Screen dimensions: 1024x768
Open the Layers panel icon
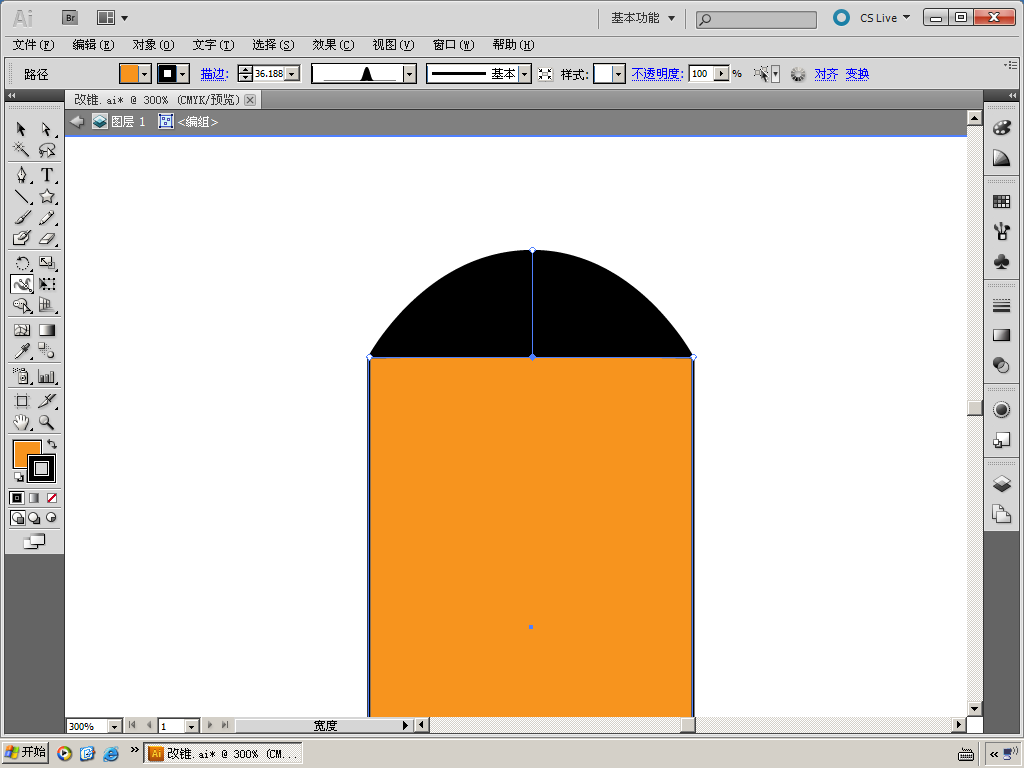(1001, 484)
